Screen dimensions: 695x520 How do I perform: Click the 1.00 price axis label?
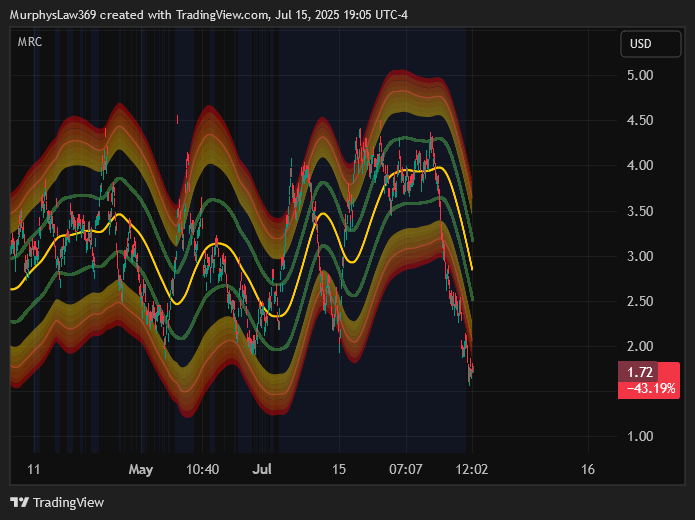[x=640, y=436]
